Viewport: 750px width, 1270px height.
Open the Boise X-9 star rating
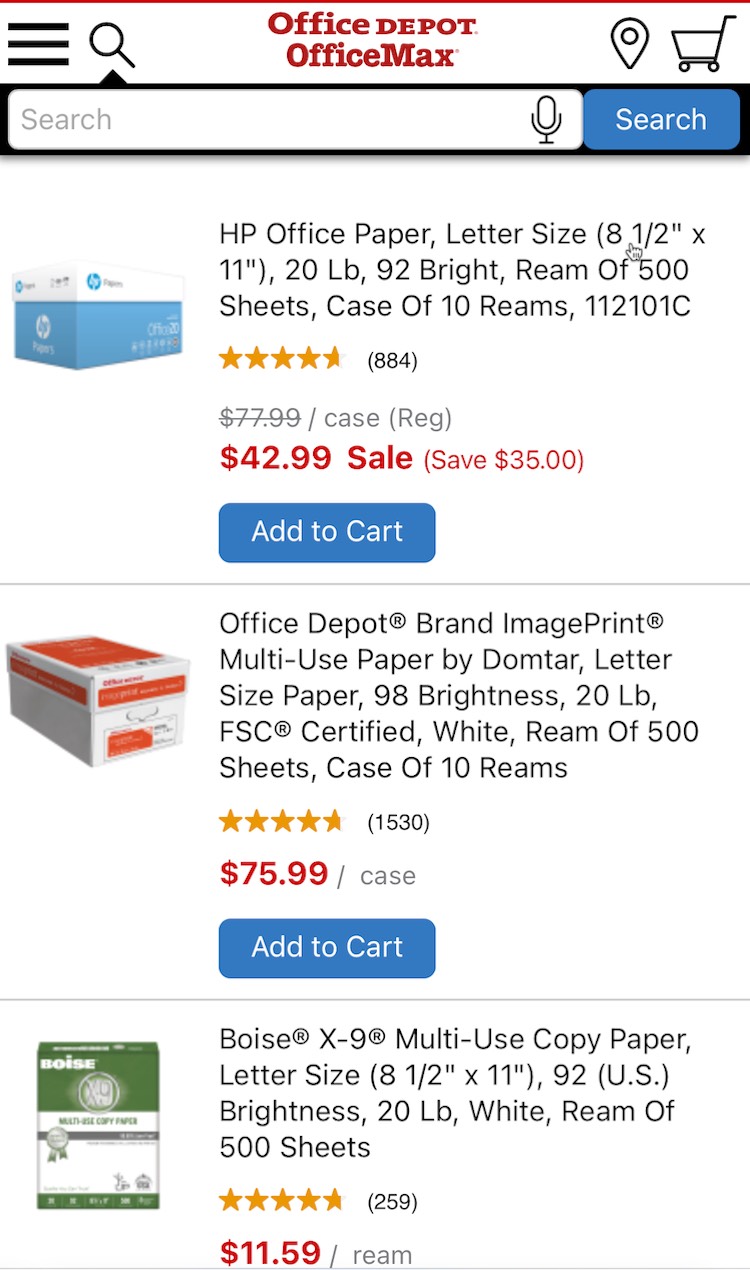tap(281, 1200)
